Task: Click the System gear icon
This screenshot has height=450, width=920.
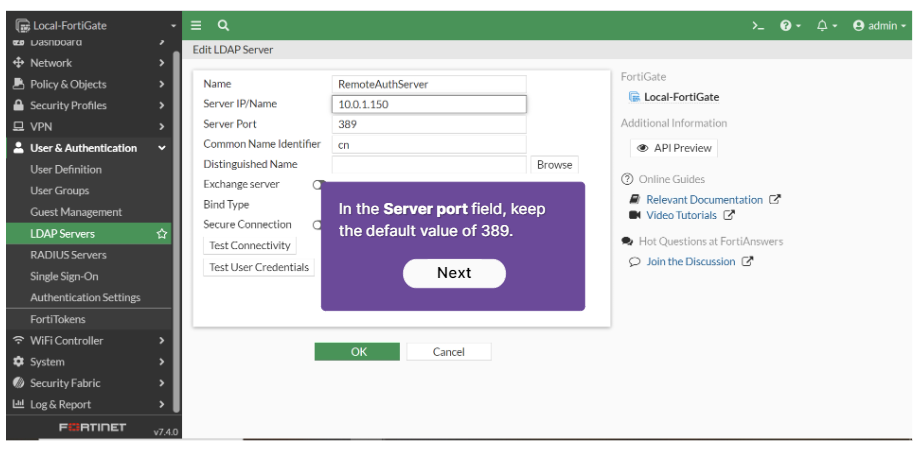Action: [x=18, y=362]
